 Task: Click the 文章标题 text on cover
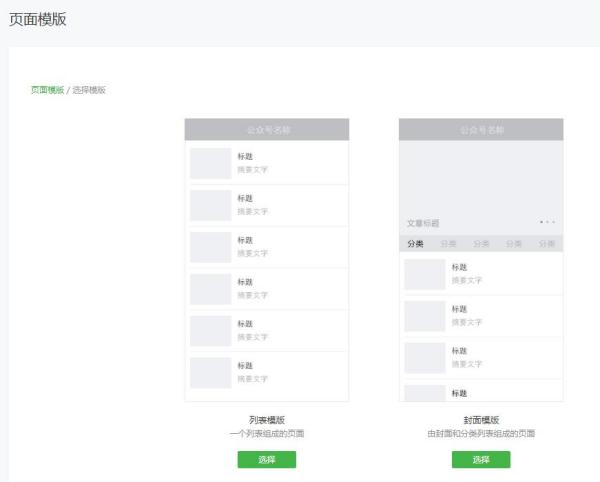423,223
